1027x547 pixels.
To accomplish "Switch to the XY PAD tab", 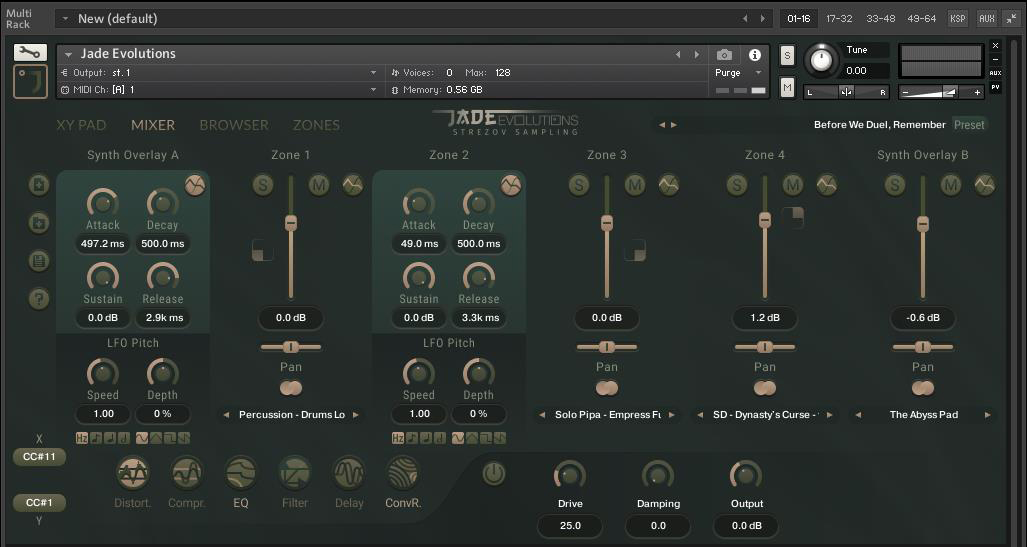I will (x=81, y=125).
